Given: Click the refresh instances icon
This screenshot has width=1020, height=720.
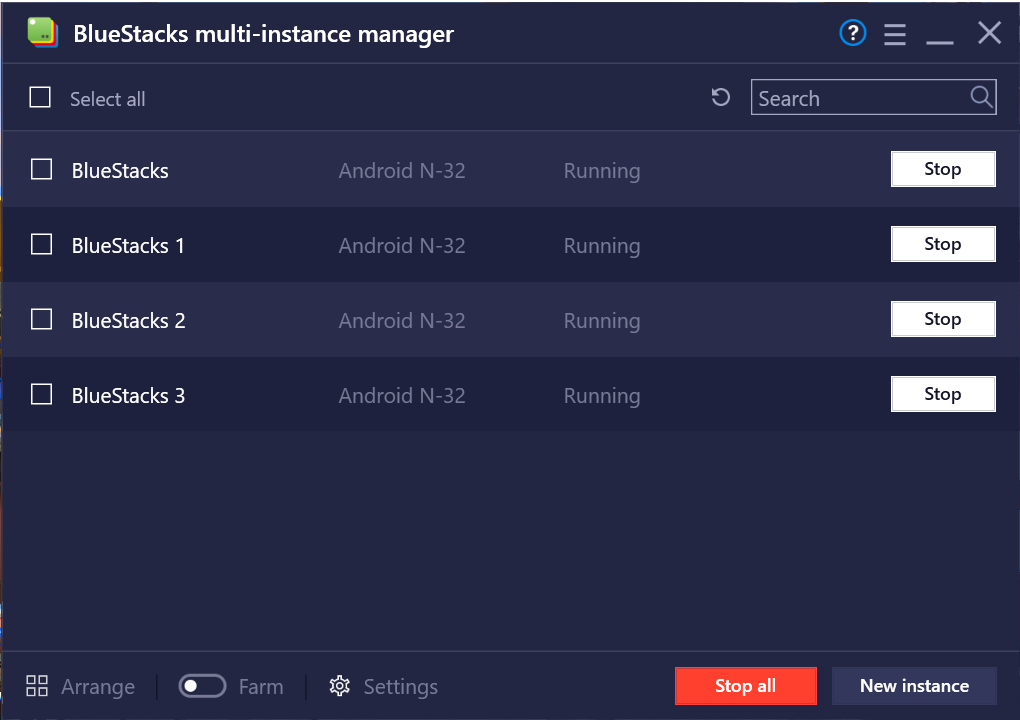Looking at the screenshot, I should tap(720, 98).
